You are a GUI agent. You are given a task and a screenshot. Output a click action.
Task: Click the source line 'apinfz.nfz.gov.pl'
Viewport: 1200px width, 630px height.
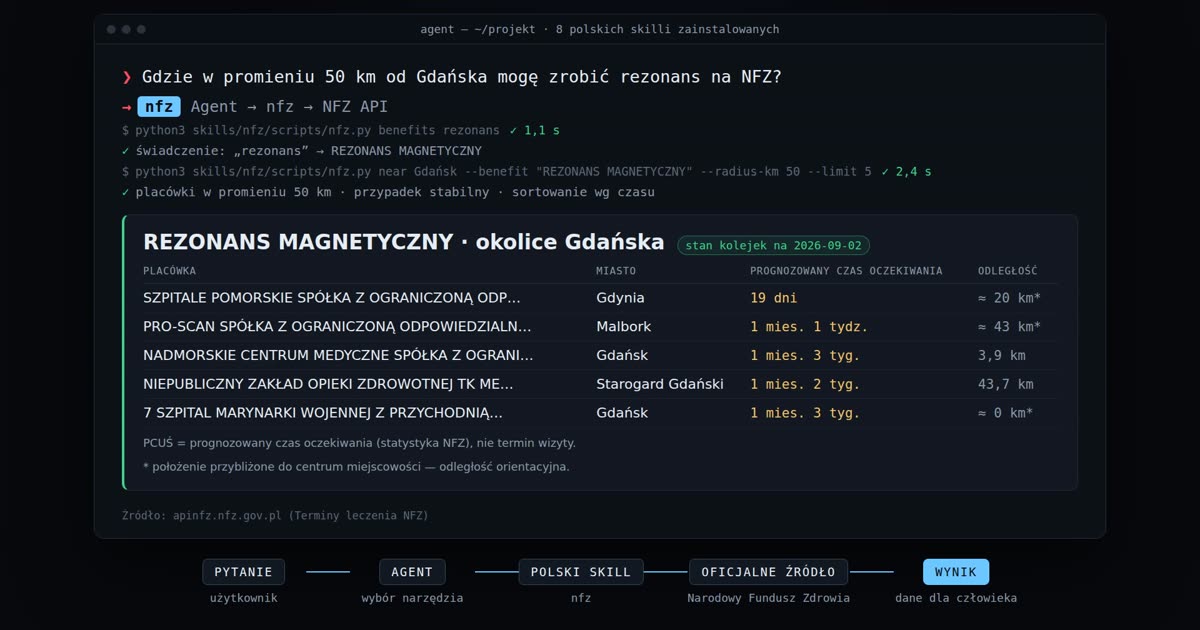point(274,515)
